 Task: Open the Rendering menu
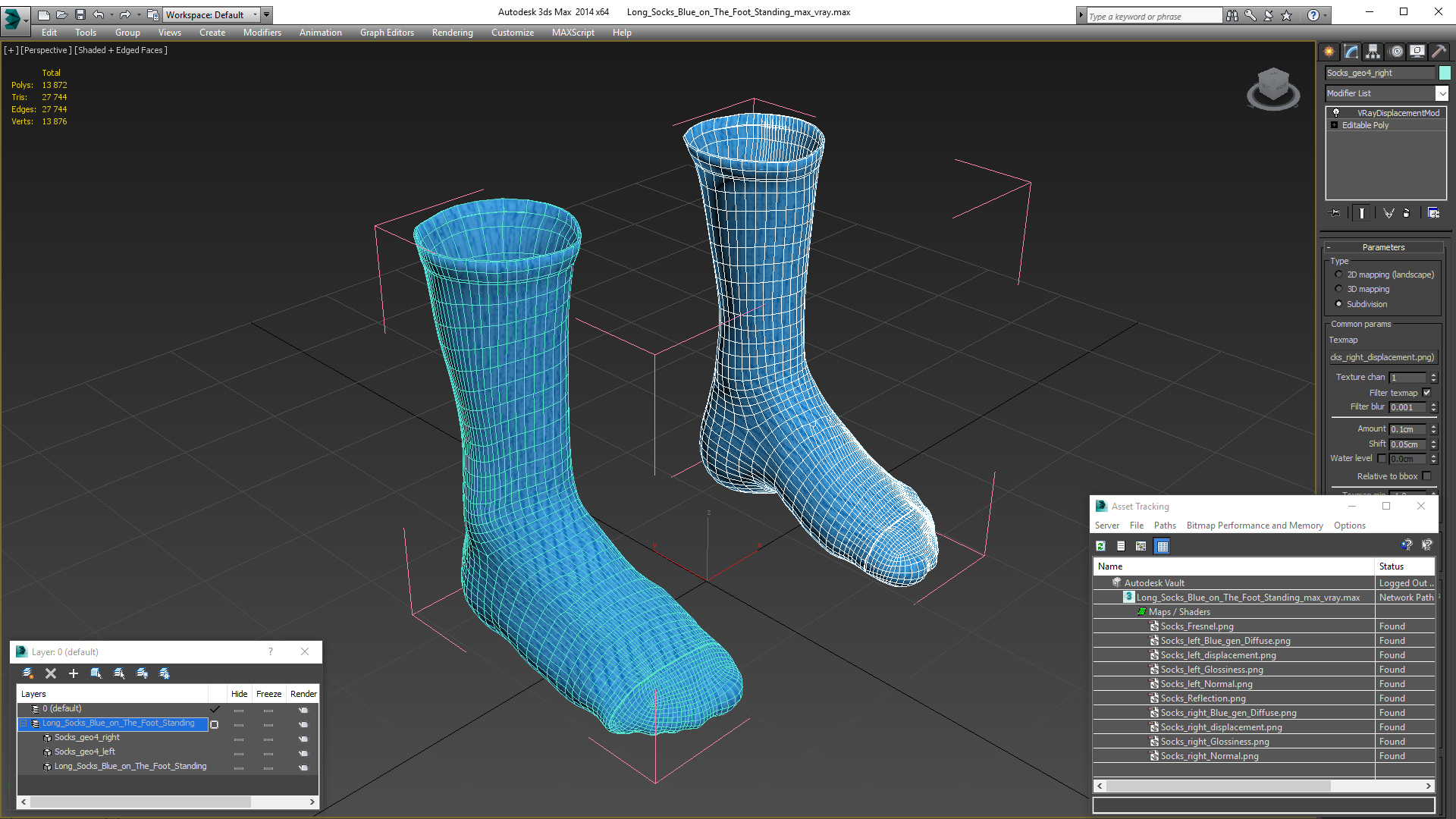pyautogui.click(x=453, y=33)
